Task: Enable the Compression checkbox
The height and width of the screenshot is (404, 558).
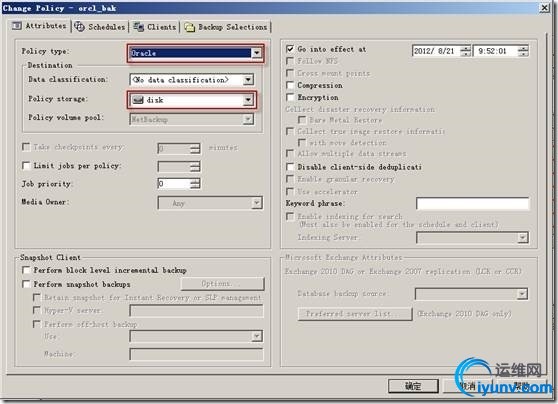Action: [x=290, y=85]
